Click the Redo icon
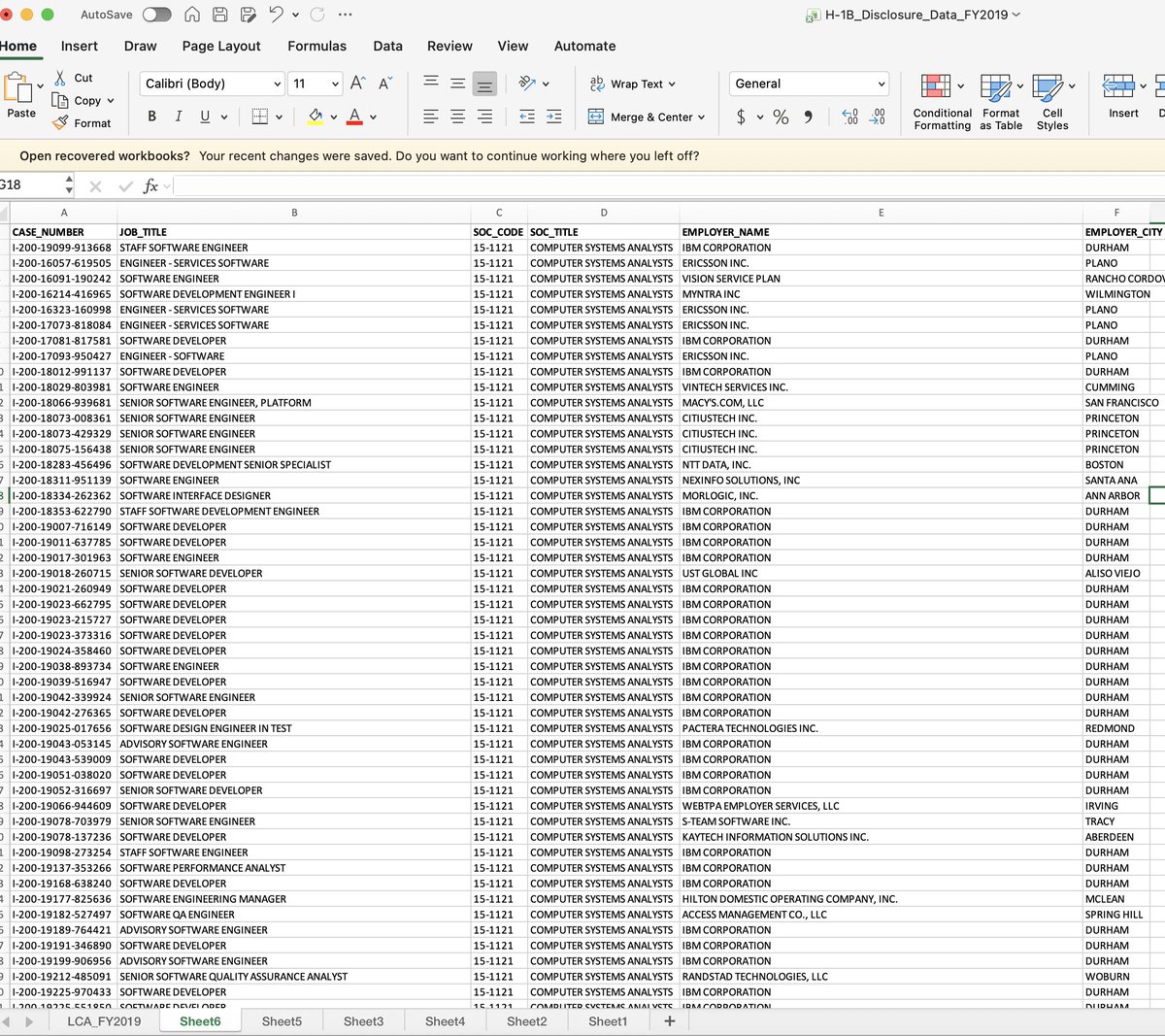Image resolution: width=1165 pixels, height=1036 pixels. 317,15
